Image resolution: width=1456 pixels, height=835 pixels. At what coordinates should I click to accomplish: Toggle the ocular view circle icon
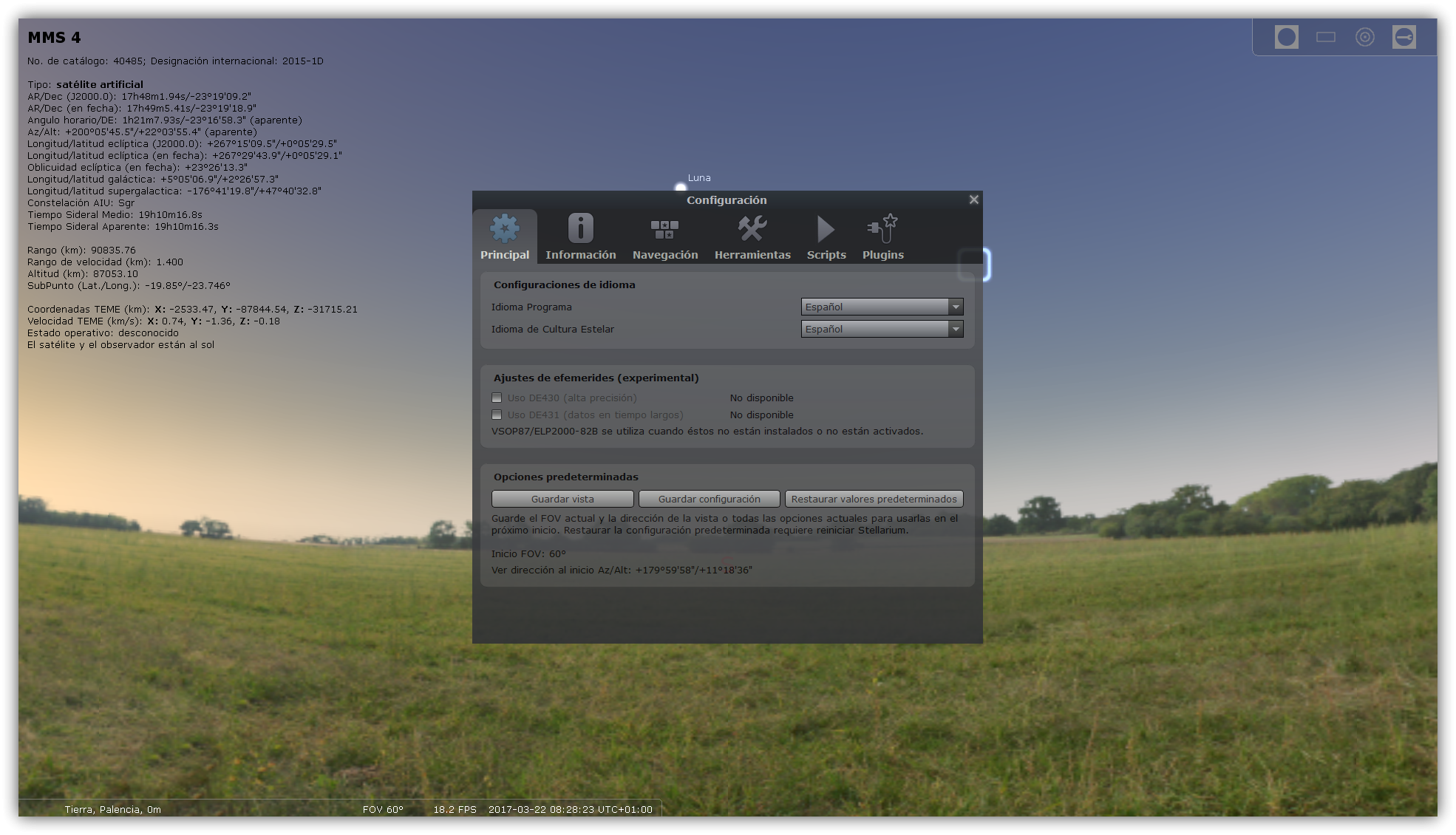[x=1286, y=37]
